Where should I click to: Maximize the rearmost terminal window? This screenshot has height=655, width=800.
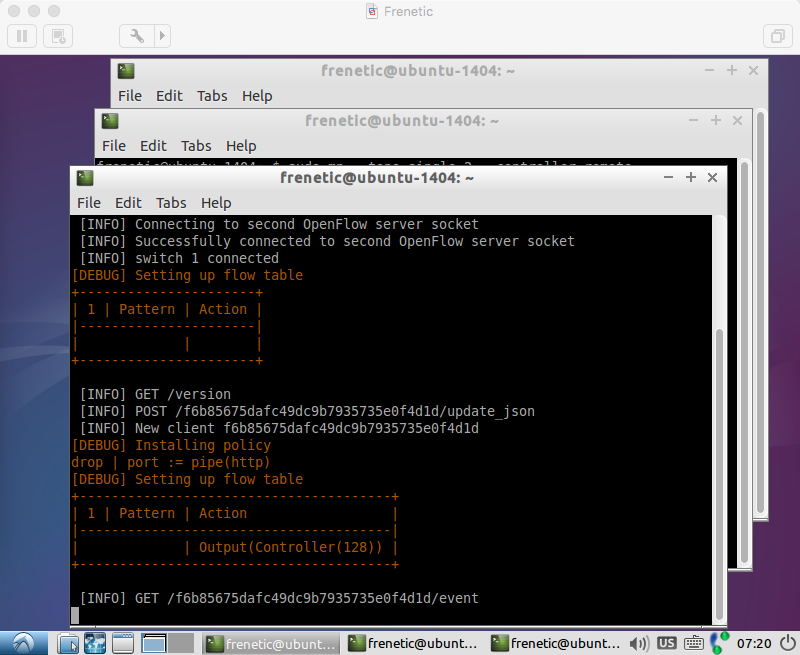[x=732, y=70]
